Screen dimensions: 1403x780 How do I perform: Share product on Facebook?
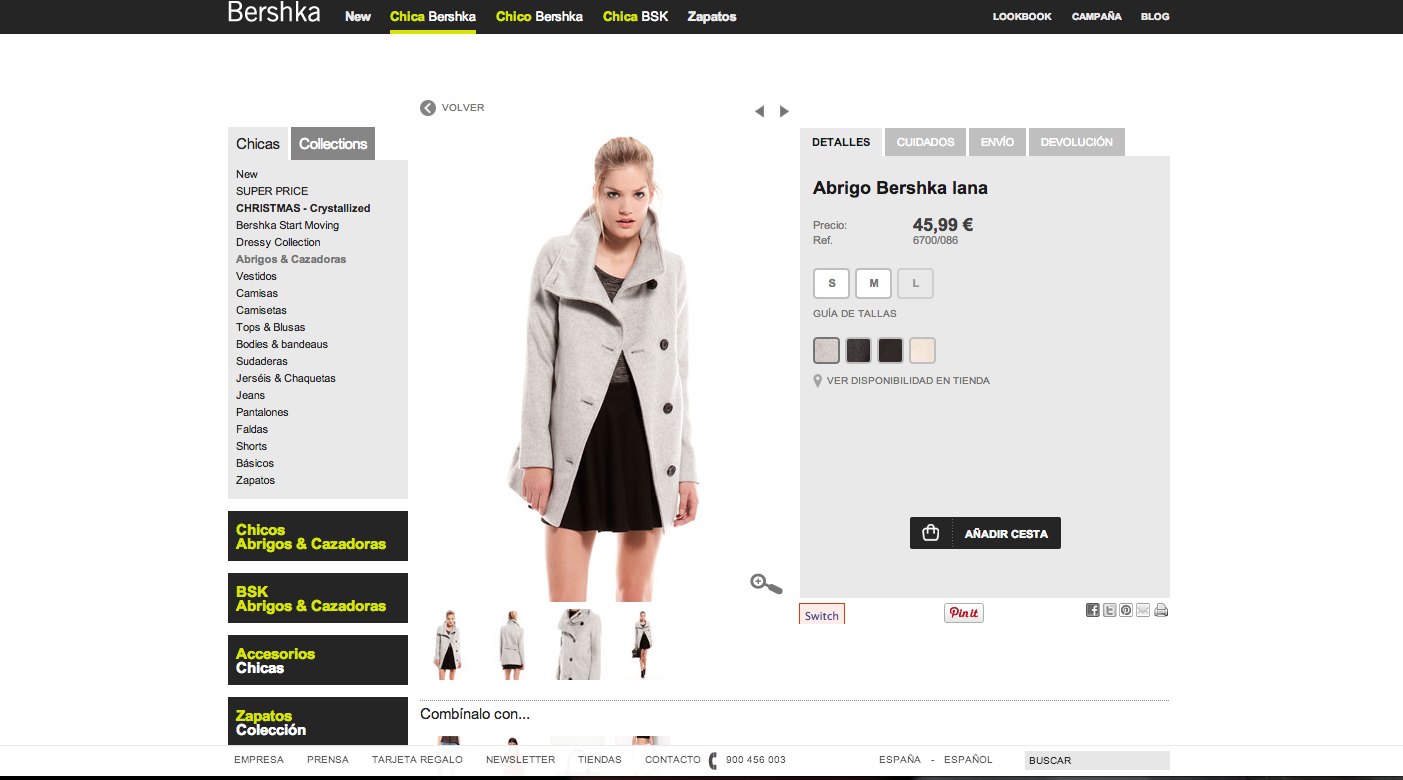pyautogui.click(x=1093, y=610)
